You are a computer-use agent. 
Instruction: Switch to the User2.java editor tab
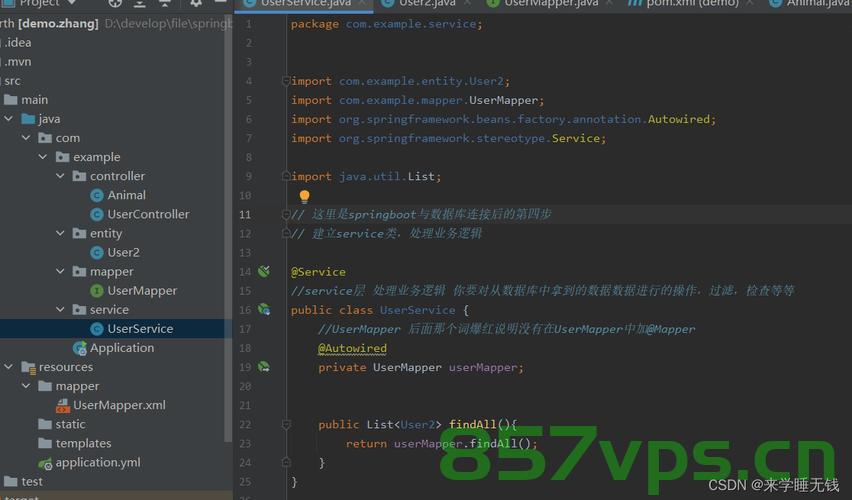point(427,4)
